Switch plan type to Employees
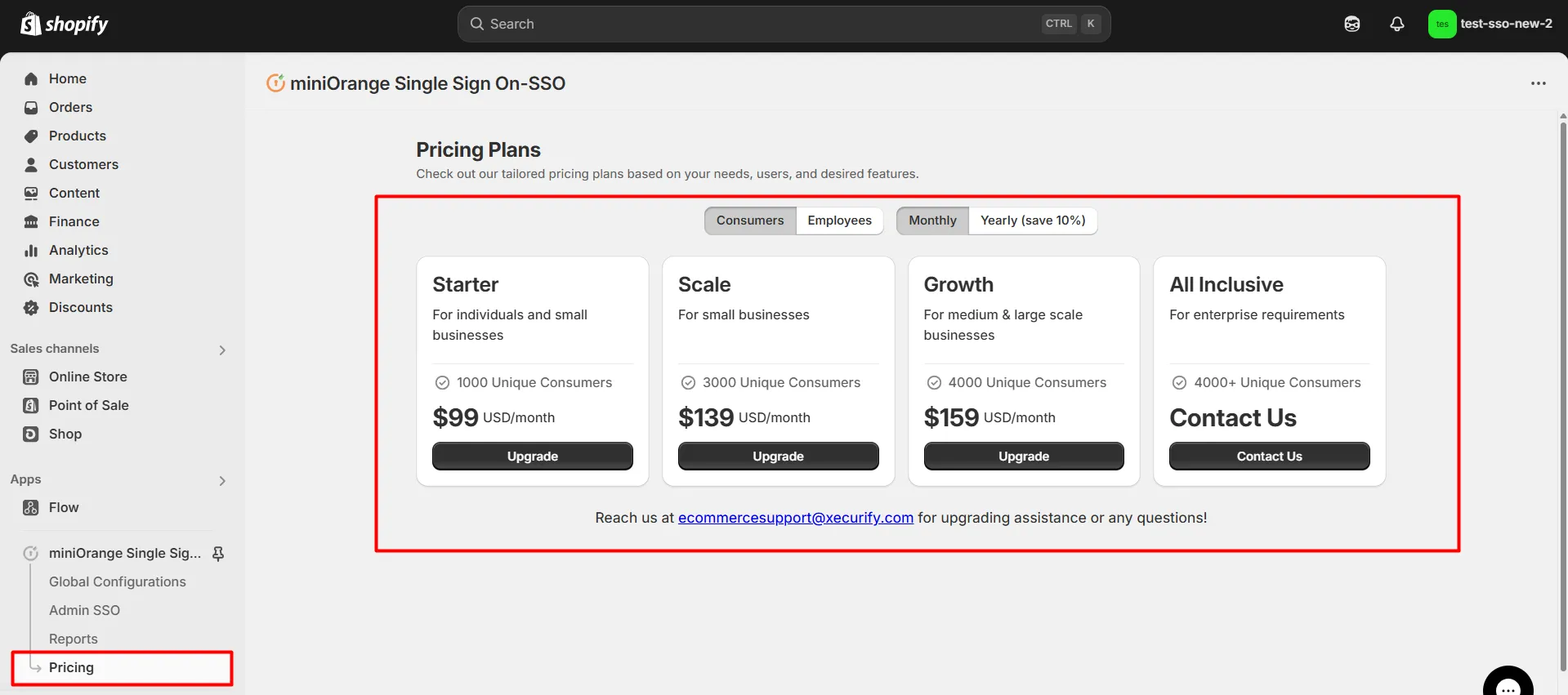Image resolution: width=1568 pixels, height=695 pixels. 839,221
